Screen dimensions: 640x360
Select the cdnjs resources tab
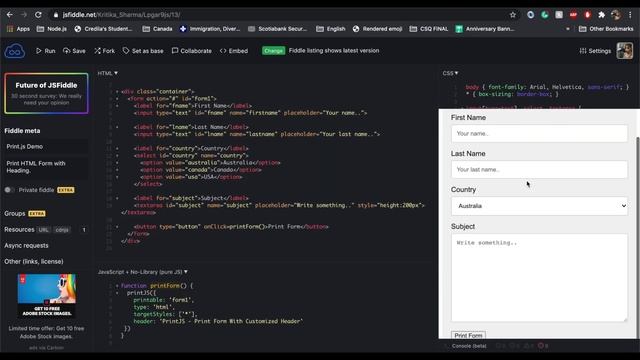[x=62, y=230]
